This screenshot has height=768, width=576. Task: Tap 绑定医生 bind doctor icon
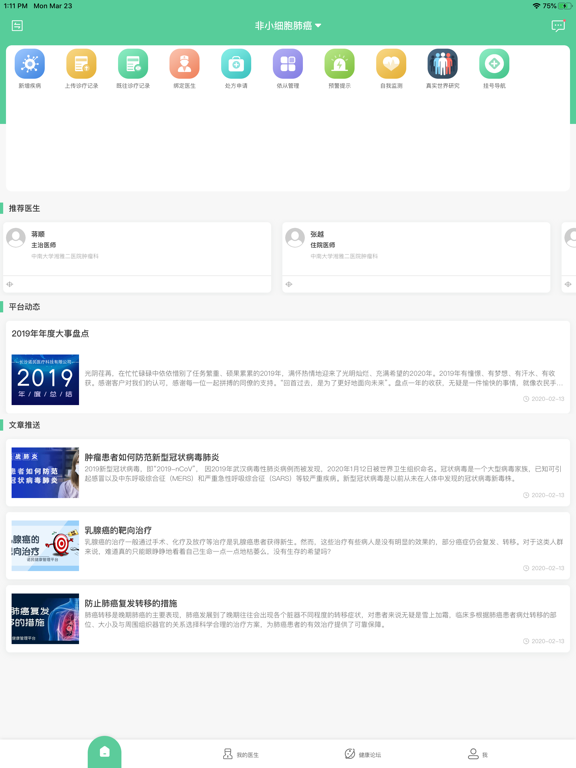(185, 64)
